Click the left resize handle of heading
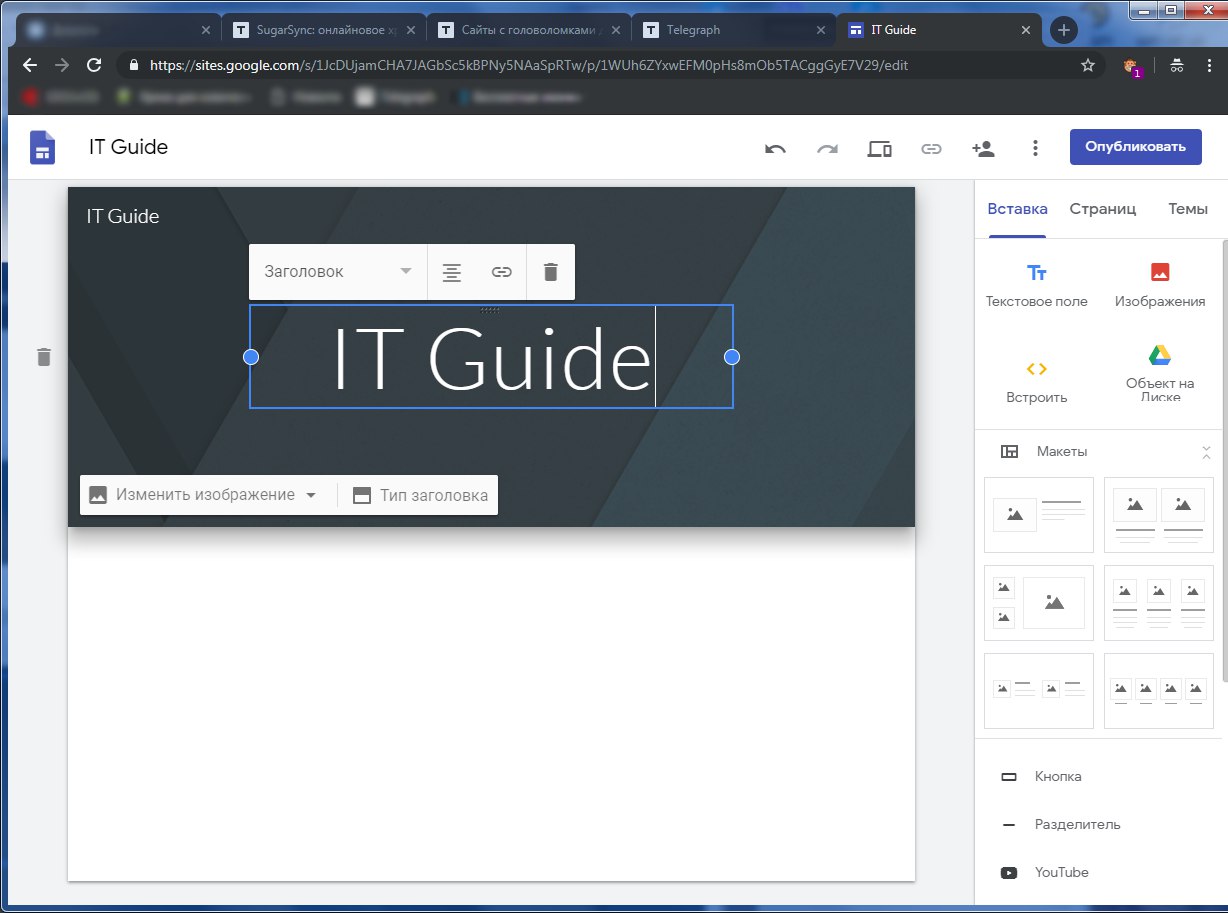Image resolution: width=1228 pixels, height=913 pixels. pos(251,357)
